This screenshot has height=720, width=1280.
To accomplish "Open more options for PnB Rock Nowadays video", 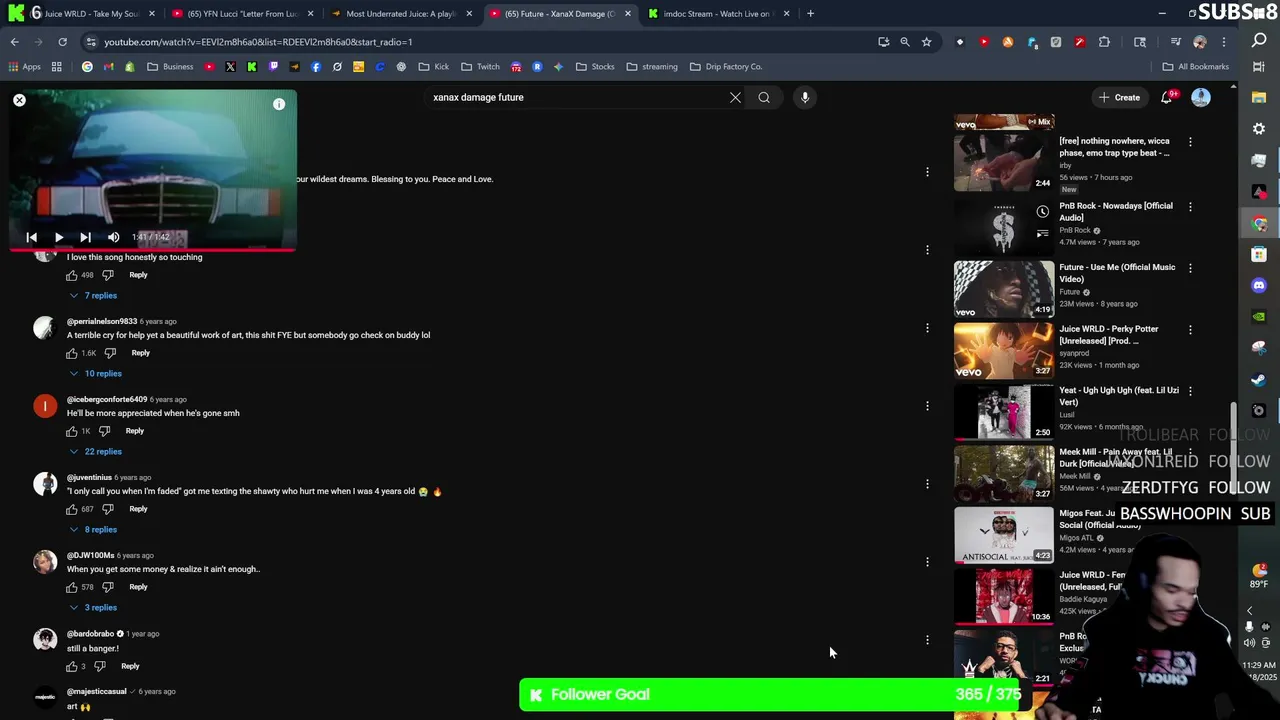I will click(x=1190, y=207).
